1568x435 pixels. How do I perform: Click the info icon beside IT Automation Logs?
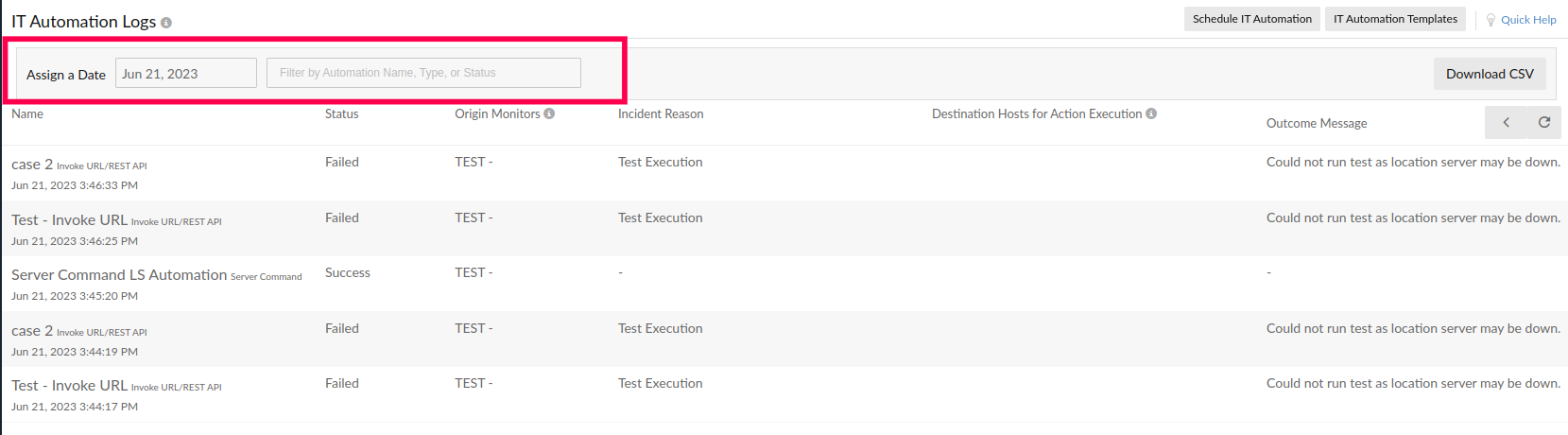click(x=166, y=23)
